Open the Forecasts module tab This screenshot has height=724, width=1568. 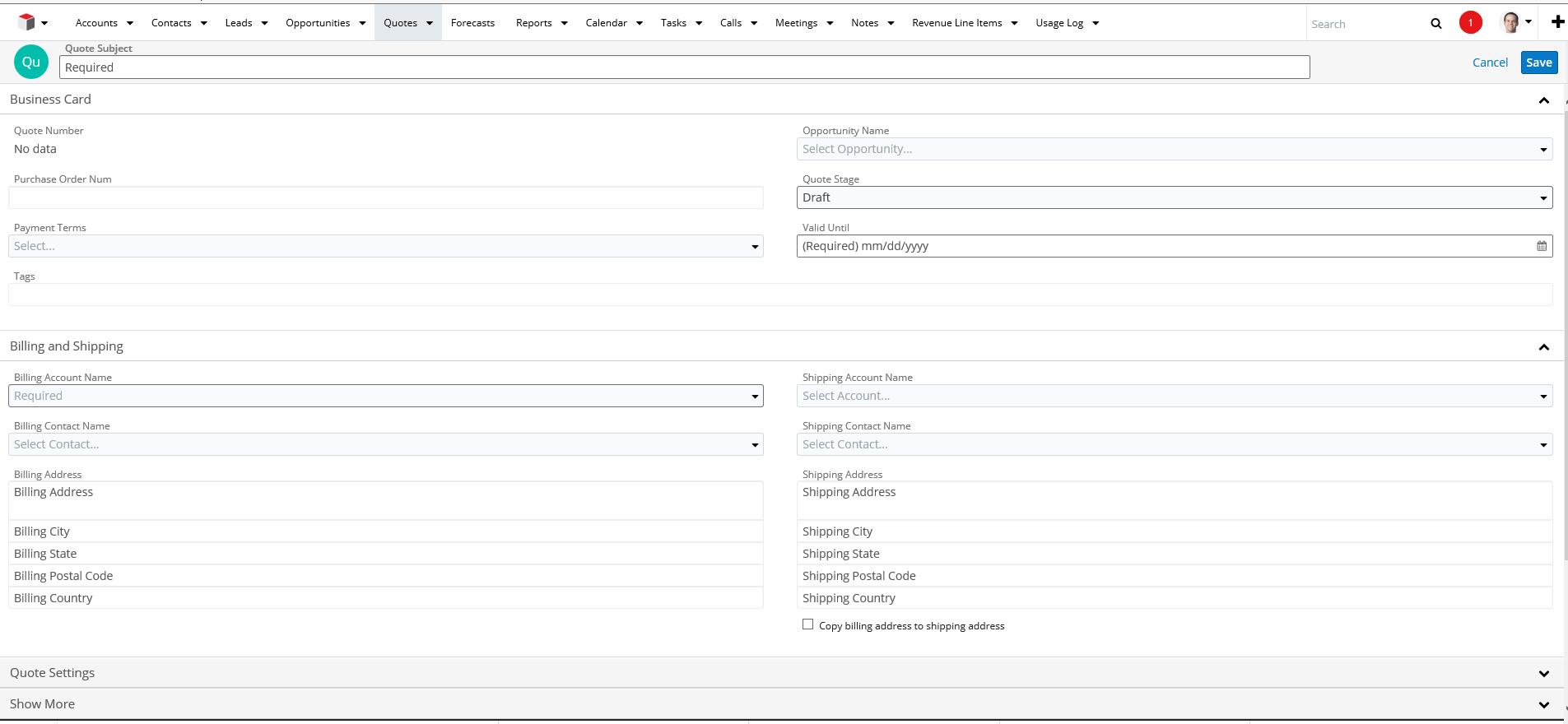[x=472, y=23]
